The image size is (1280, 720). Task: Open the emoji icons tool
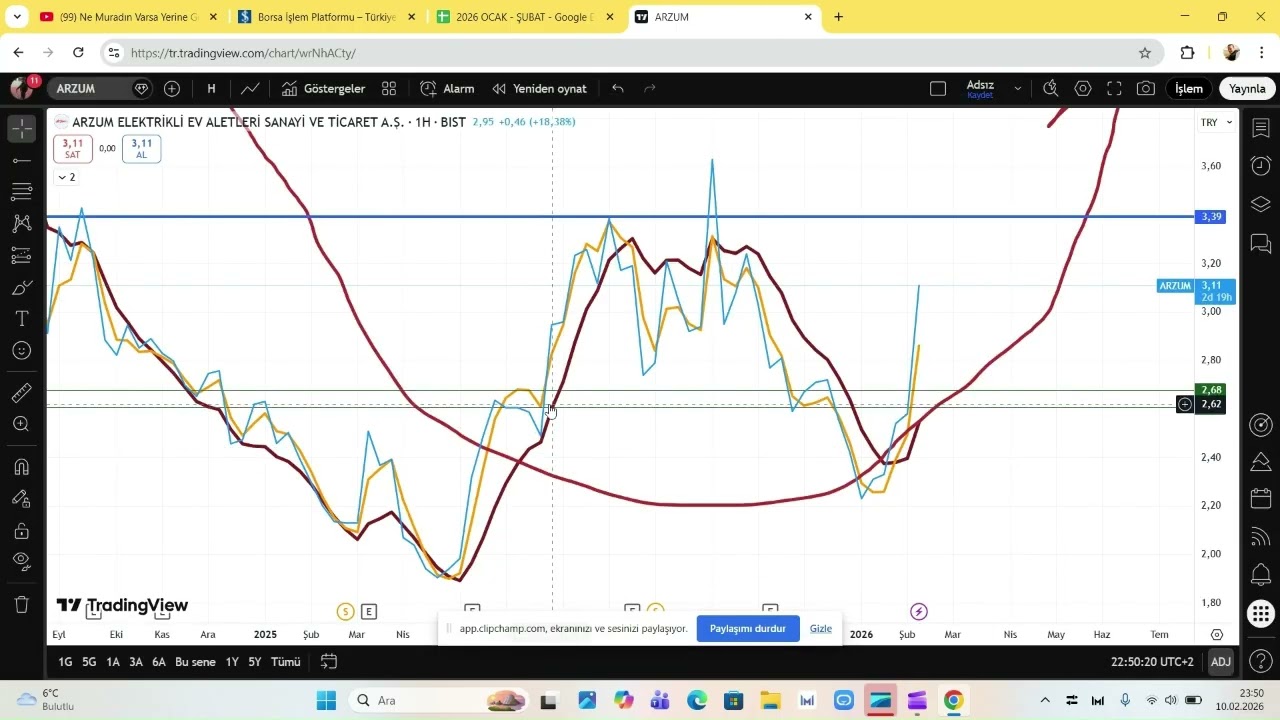[x=21, y=351]
